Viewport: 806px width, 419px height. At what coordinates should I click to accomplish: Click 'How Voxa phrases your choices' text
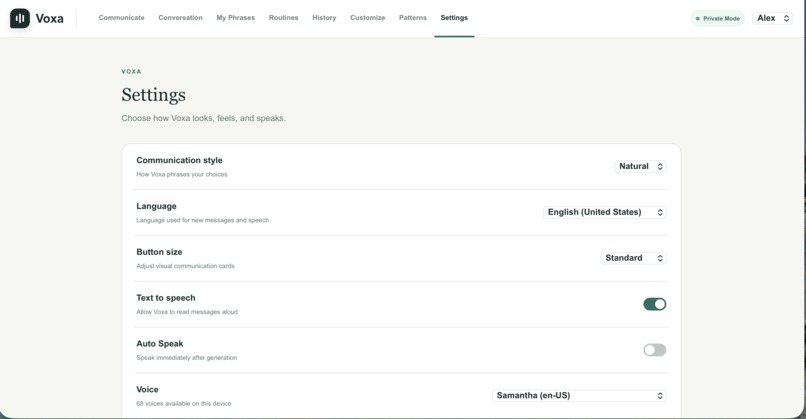click(x=181, y=174)
